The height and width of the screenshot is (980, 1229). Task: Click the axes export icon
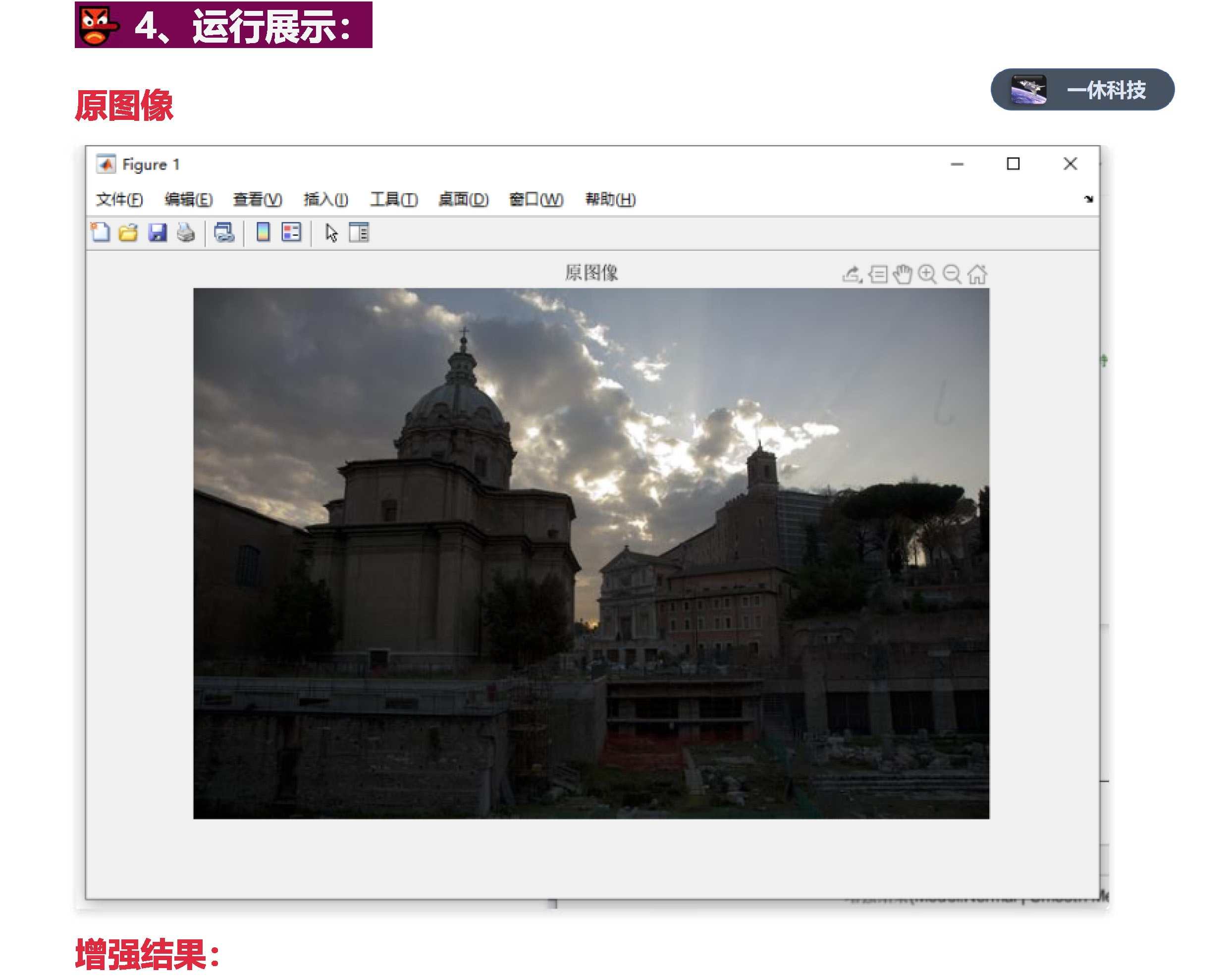[852, 274]
